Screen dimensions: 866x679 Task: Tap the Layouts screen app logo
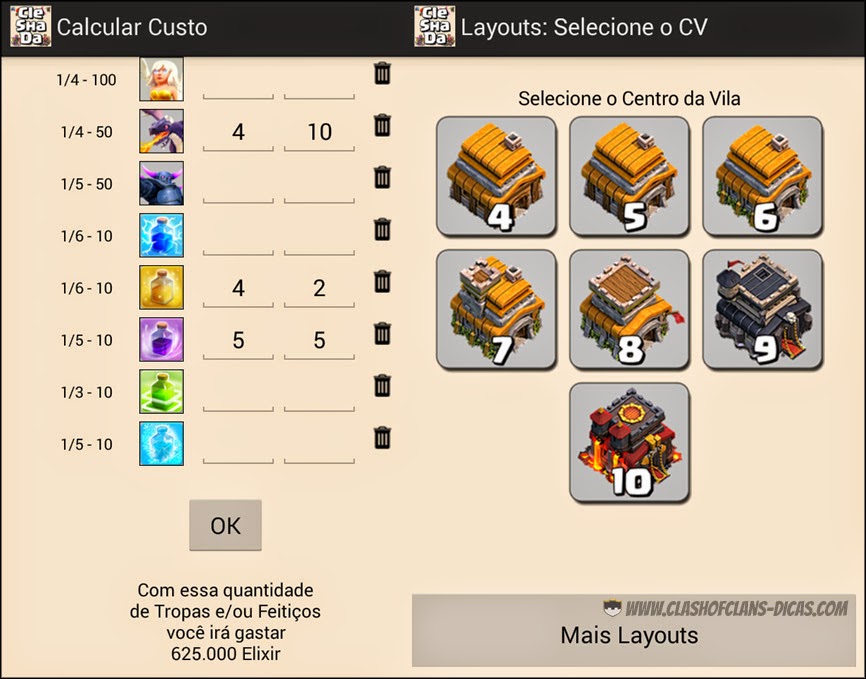coord(435,26)
